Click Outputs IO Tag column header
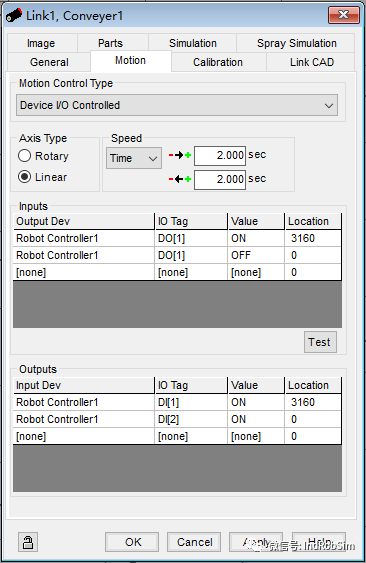Viewport: 366px width, 563px height. click(191, 385)
